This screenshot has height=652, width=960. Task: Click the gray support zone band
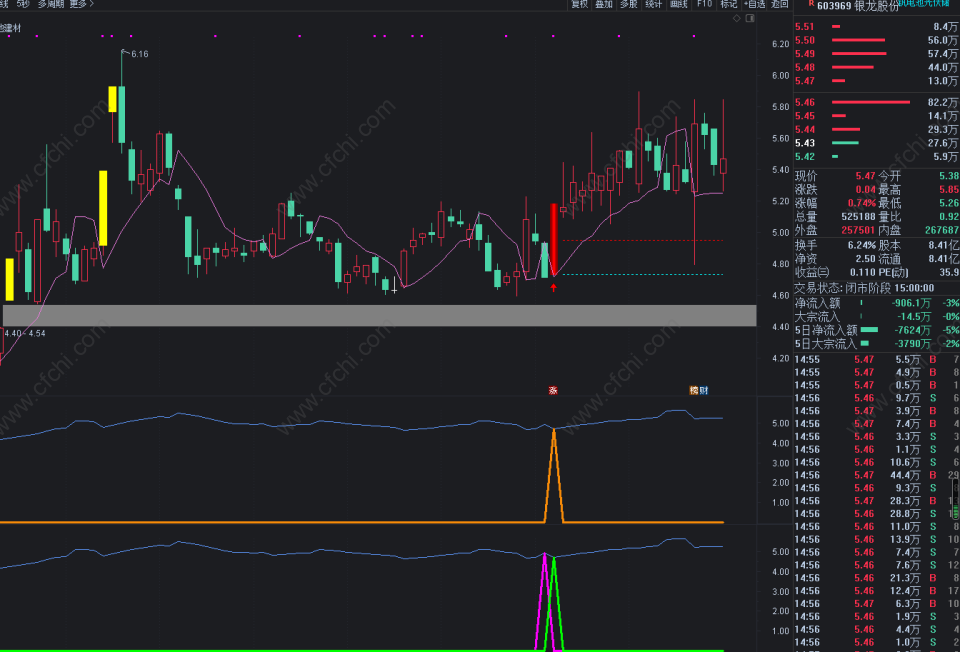[380, 315]
